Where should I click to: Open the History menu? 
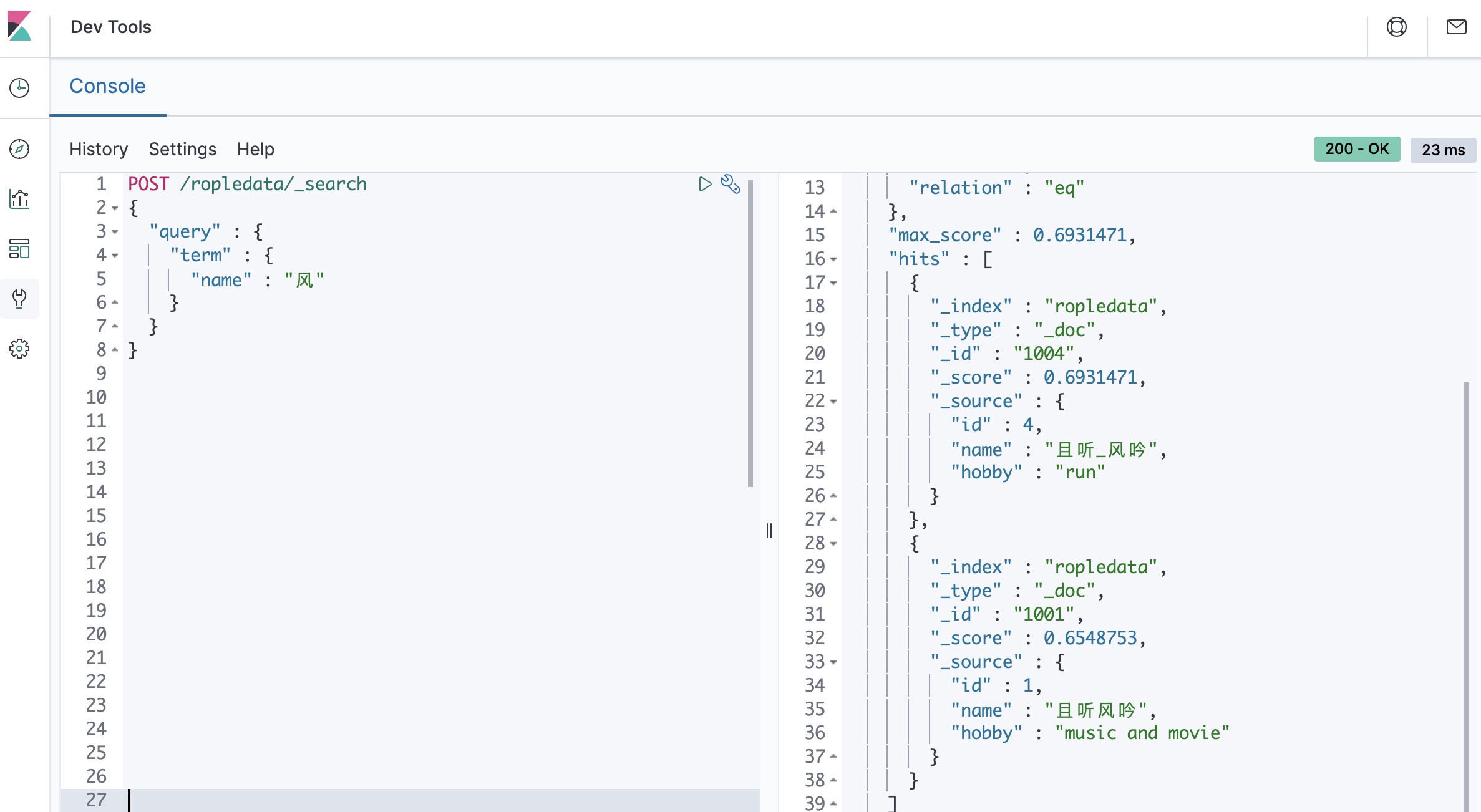click(x=99, y=149)
